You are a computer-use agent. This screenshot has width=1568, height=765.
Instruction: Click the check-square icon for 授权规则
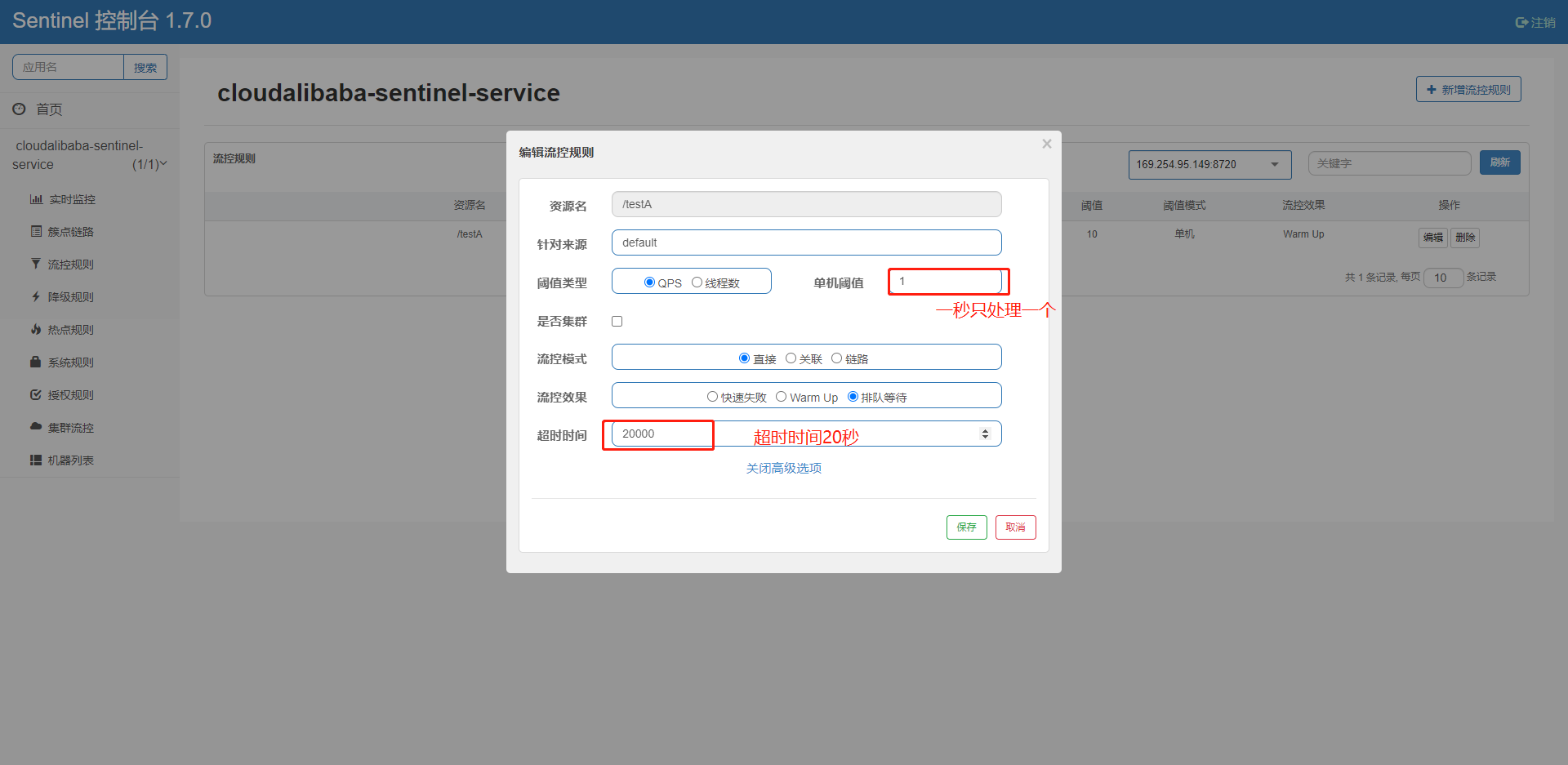coord(36,394)
